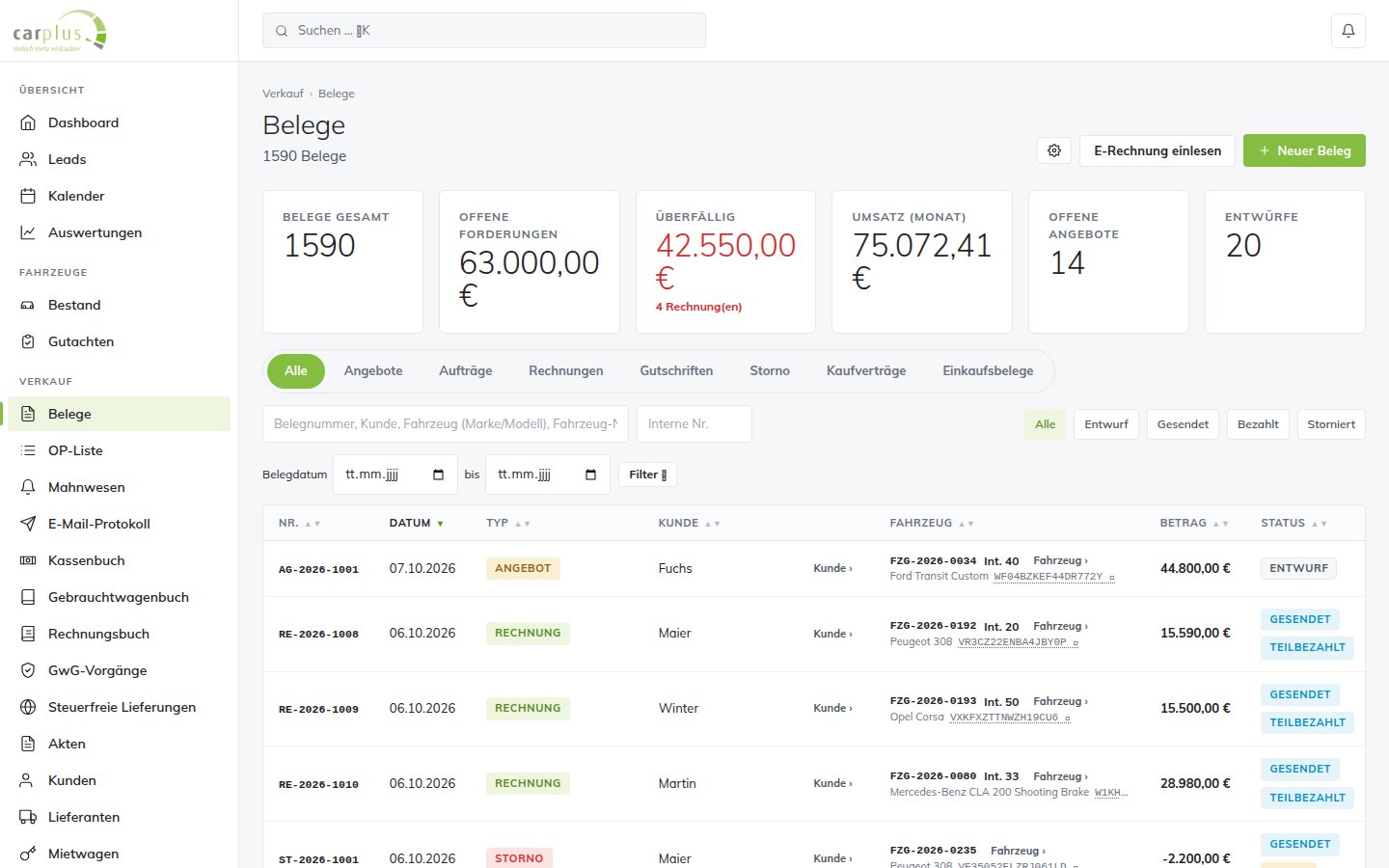Click the Lieferanten truck icon
The height and width of the screenshot is (868, 1389).
tap(28, 817)
